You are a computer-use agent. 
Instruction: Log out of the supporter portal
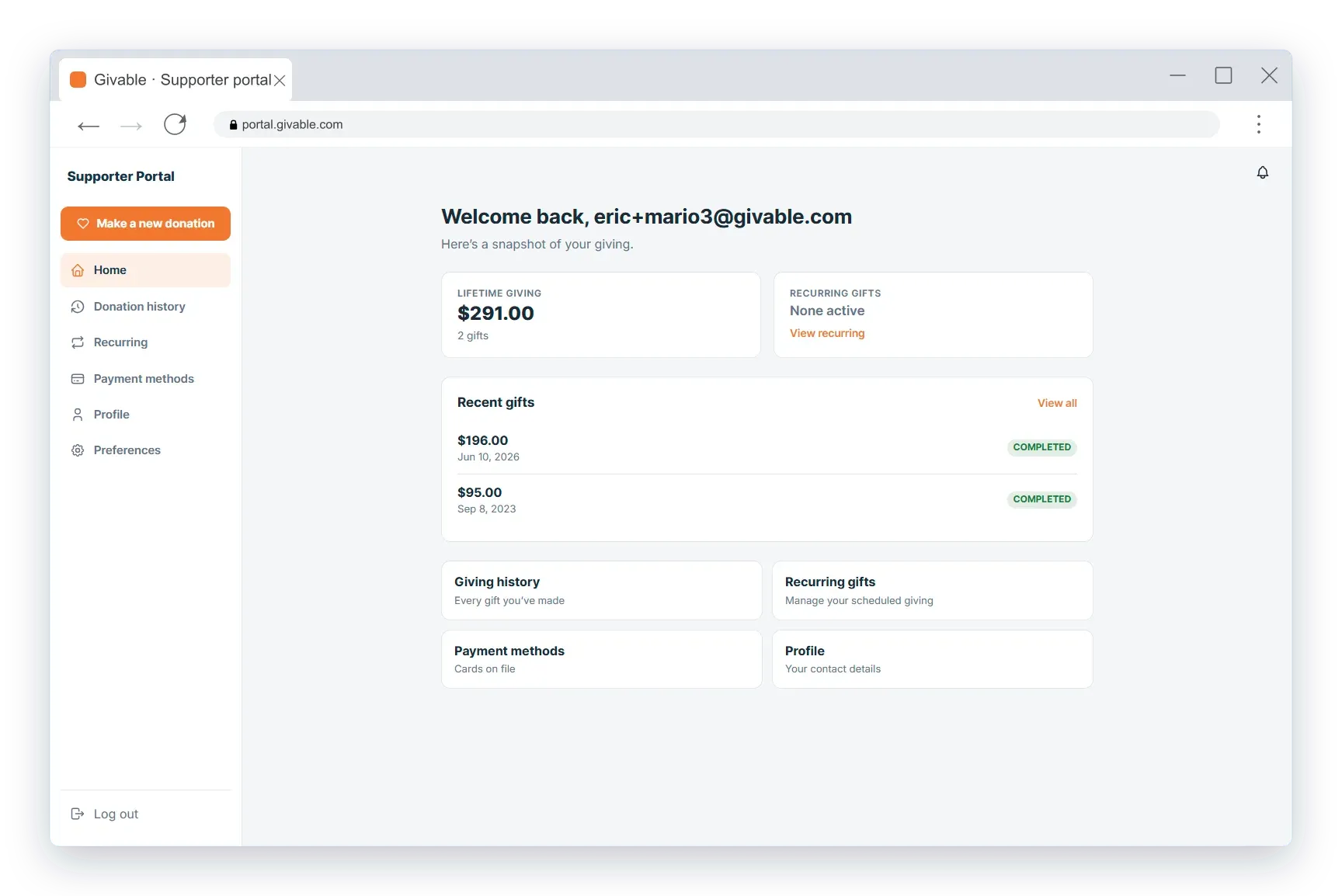[x=145, y=814]
